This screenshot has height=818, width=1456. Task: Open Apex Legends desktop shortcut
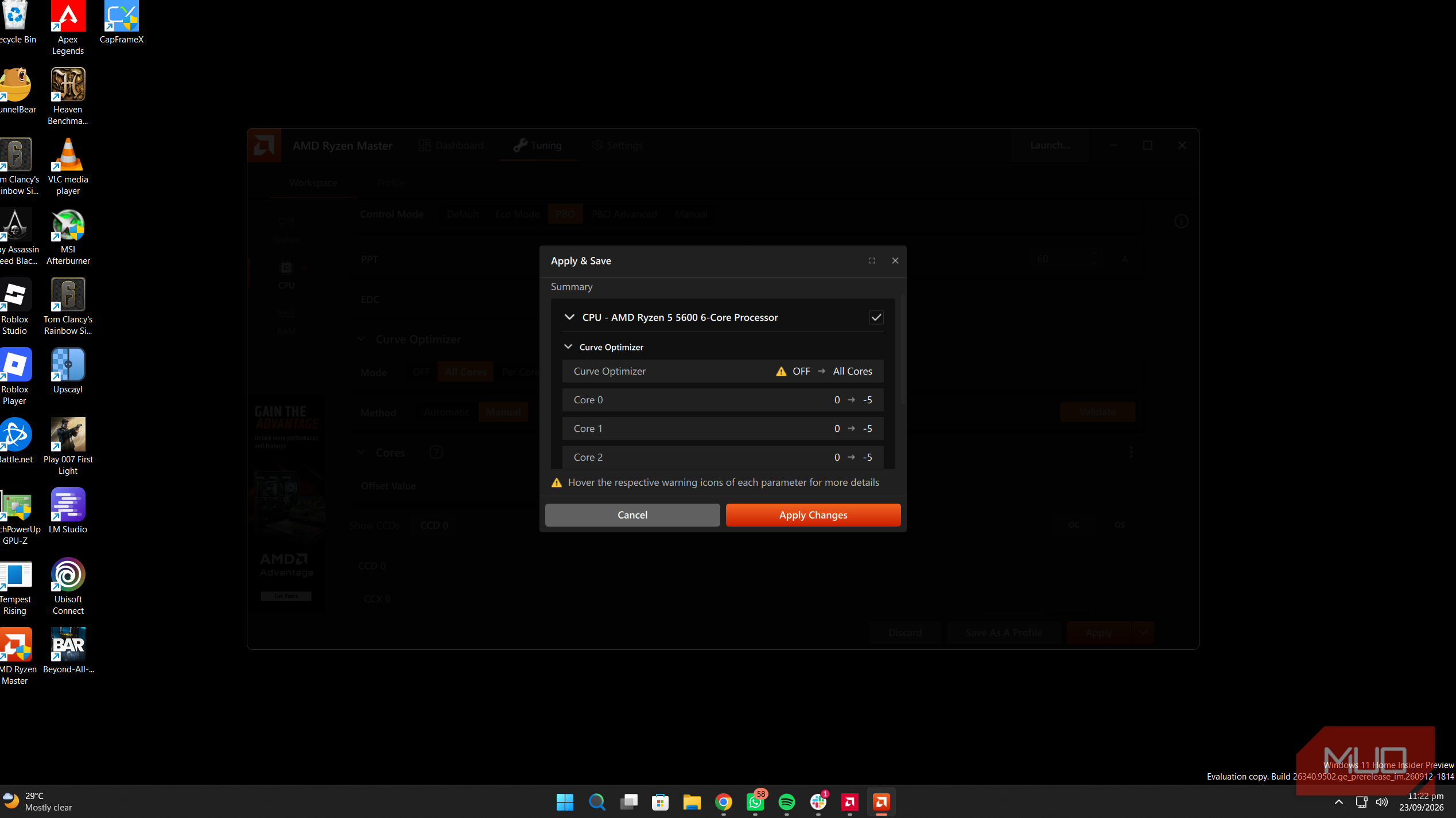pyautogui.click(x=68, y=28)
